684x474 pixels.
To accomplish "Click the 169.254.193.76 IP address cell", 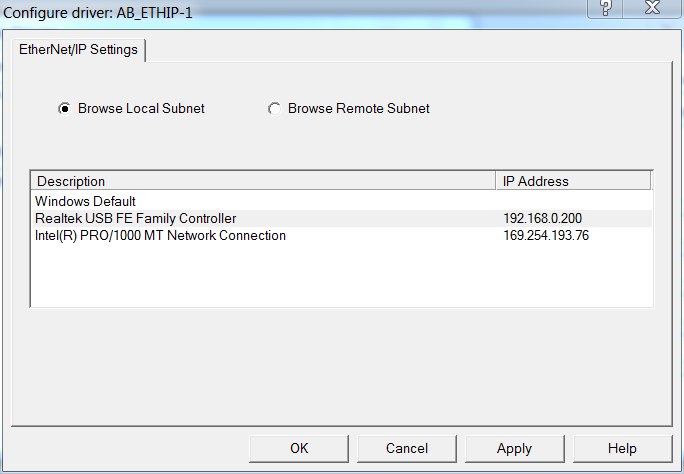I will [546, 235].
